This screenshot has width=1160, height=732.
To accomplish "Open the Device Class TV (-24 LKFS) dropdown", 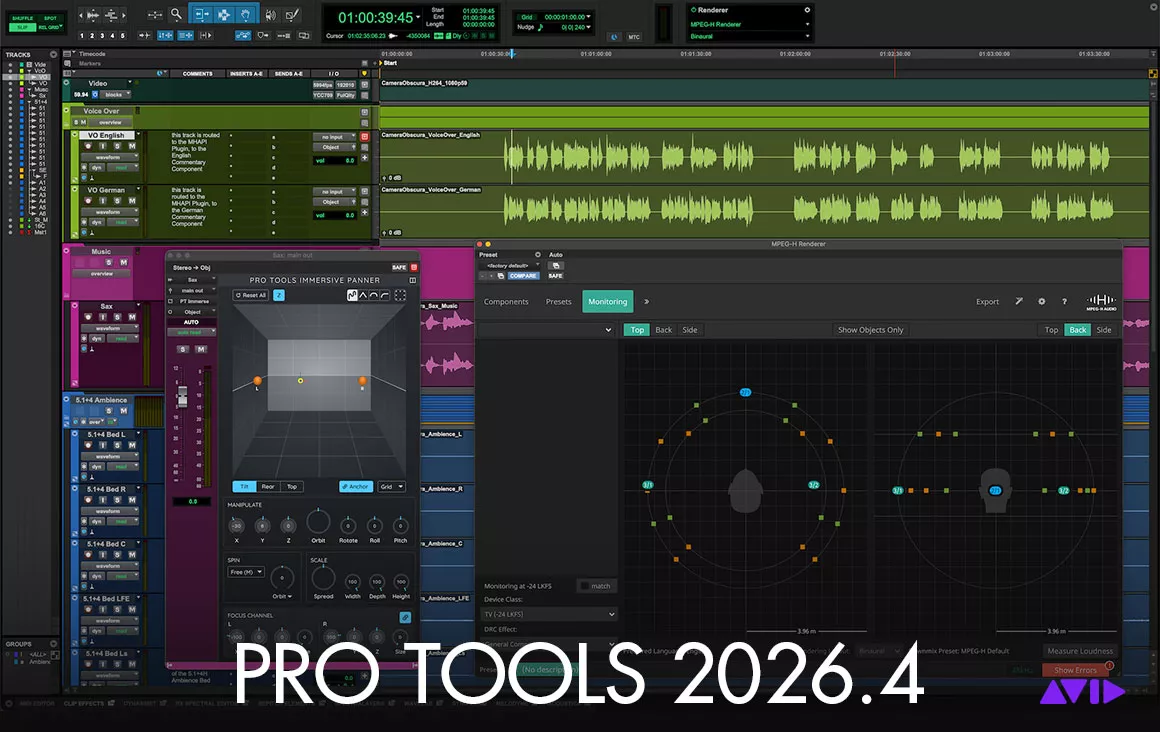I will click(x=549, y=614).
